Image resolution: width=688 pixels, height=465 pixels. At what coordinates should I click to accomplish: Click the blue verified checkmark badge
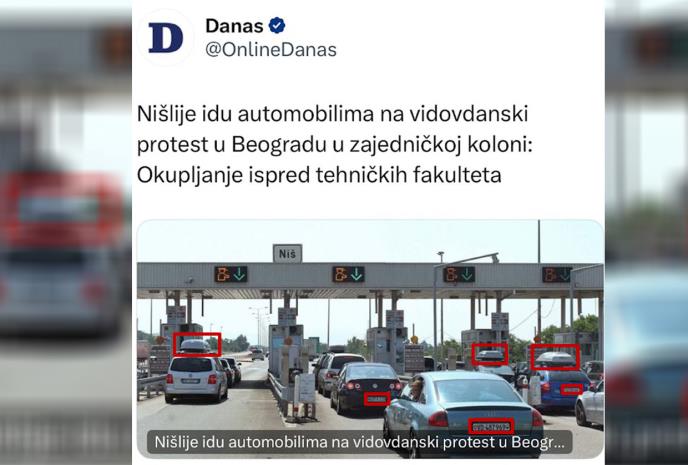pyautogui.click(x=277, y=25)
